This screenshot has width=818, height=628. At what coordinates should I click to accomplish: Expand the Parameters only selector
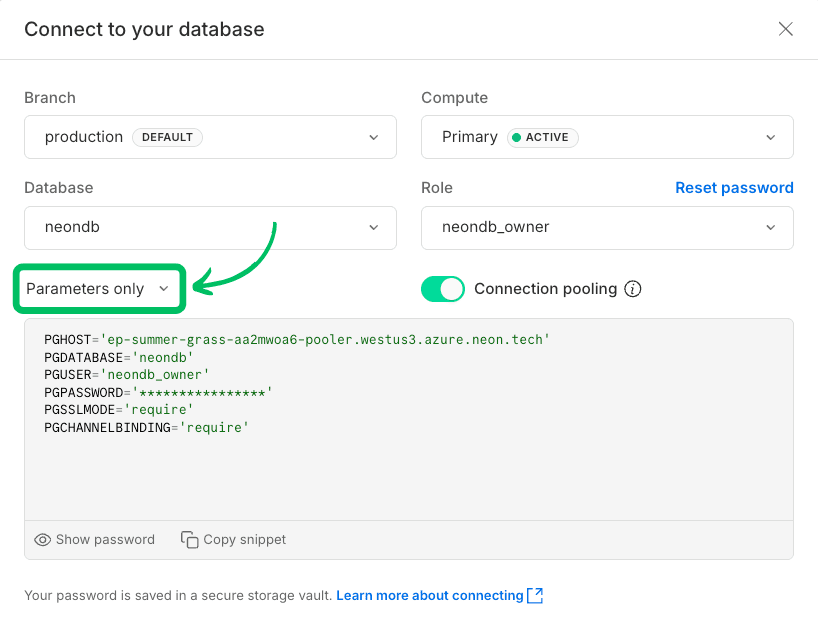(x=98, y=288)
